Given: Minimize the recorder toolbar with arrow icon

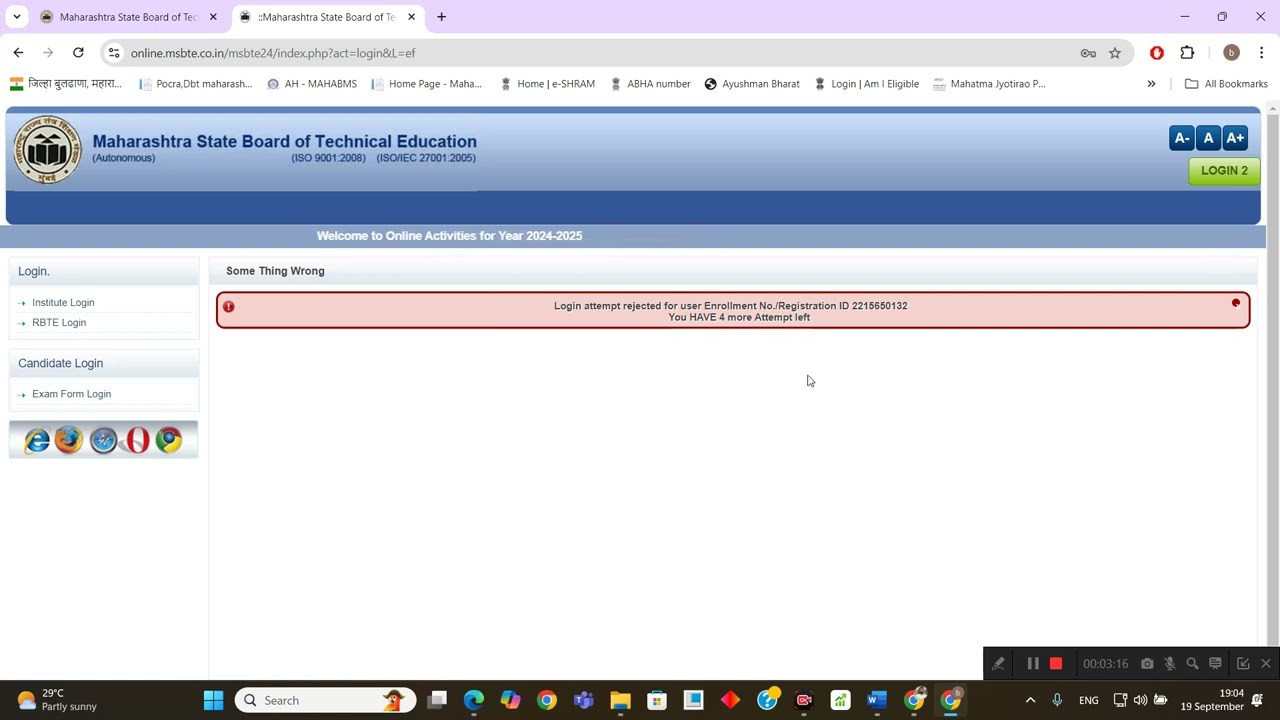Looking at the screenshot, I should coord(1243,663).
